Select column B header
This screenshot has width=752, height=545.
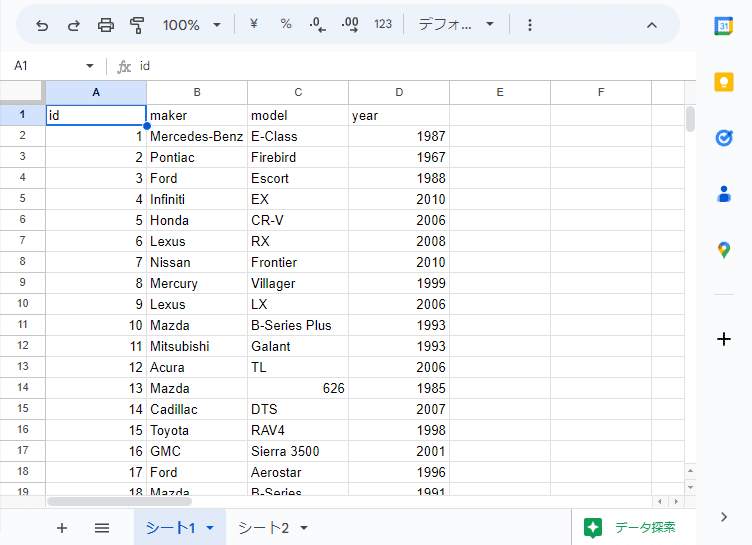tap(197, 92)
